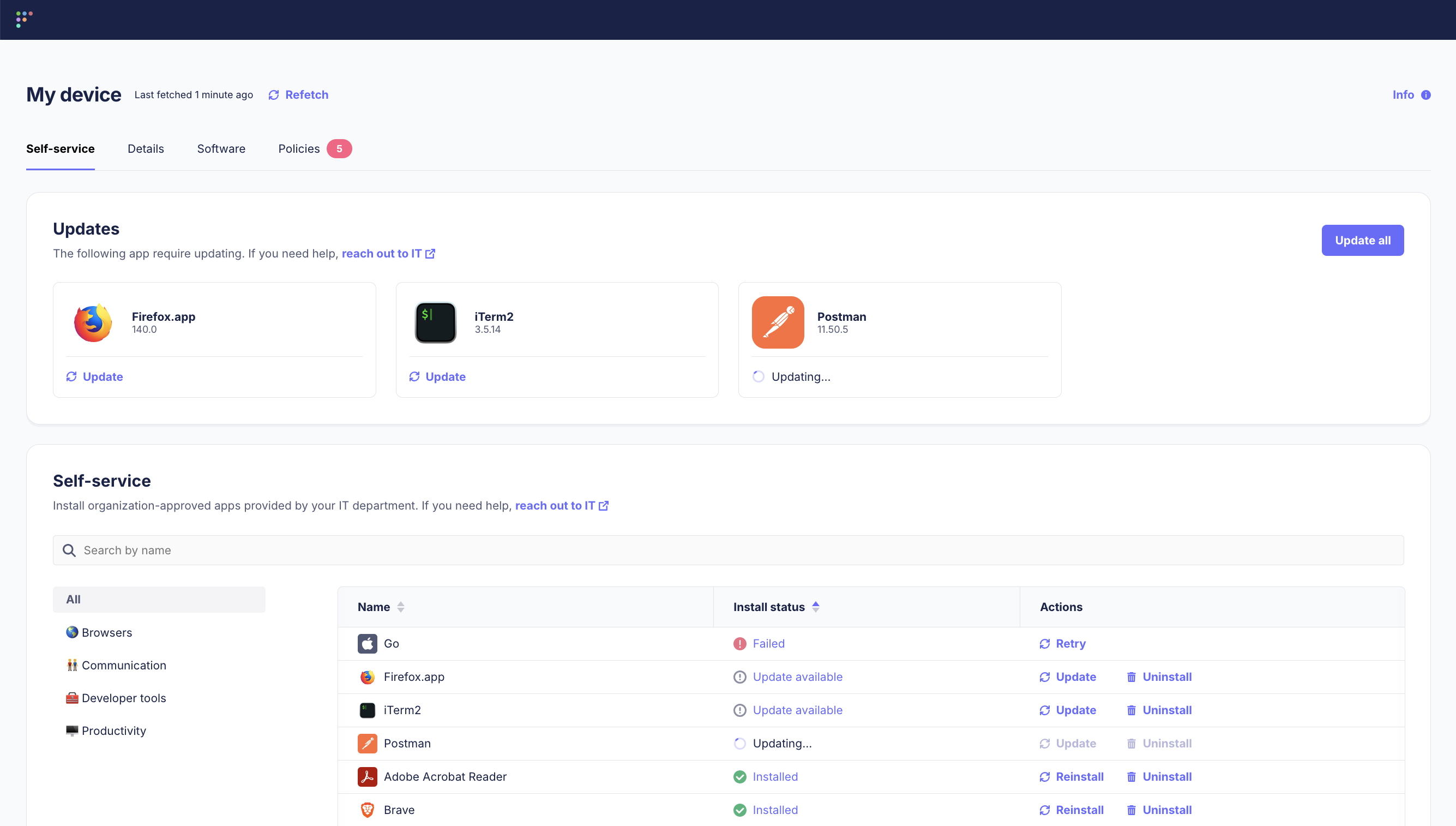The width and height of the screenshot is (1456, 826).
Task: Click Reinstall for Adobe Acrobat Reader
Action: point(1072,777)
